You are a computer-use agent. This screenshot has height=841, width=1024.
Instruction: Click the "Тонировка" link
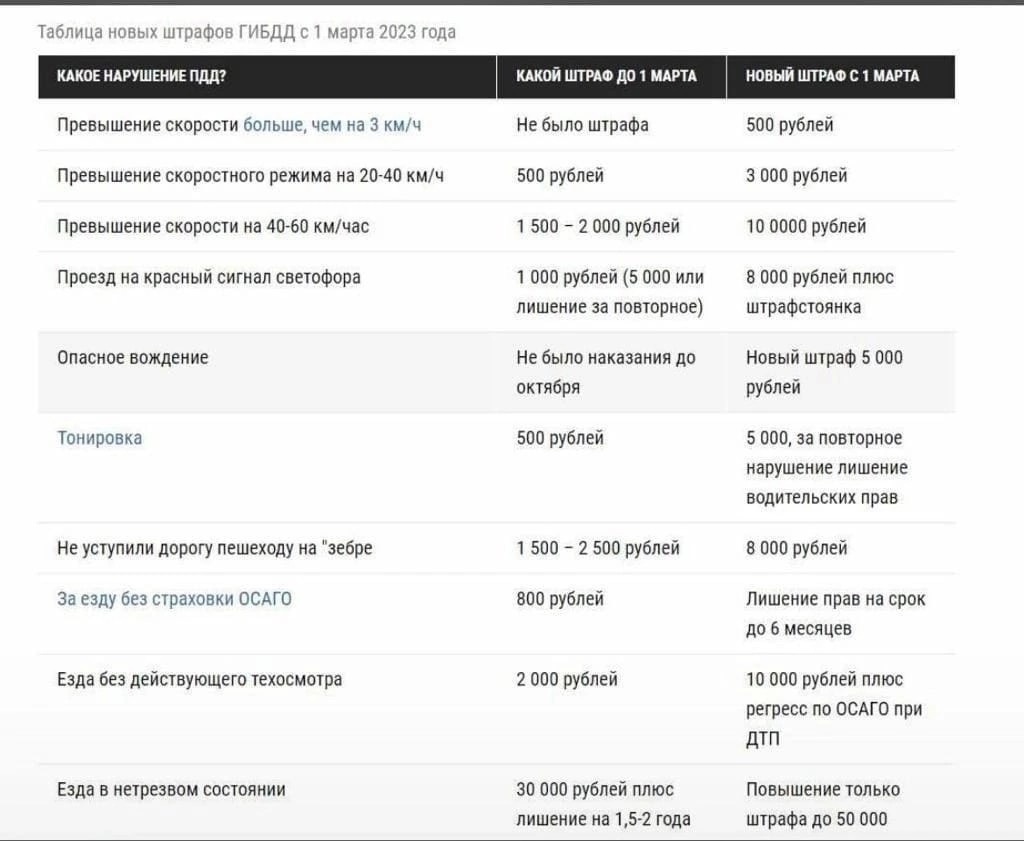coord(99,438)
